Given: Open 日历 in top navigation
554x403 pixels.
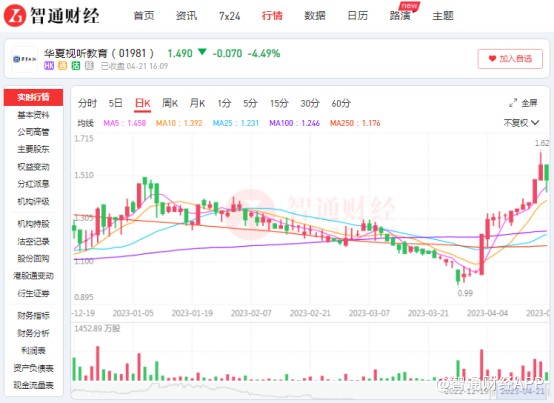Looking at the screenshot, I should point(358,16).
